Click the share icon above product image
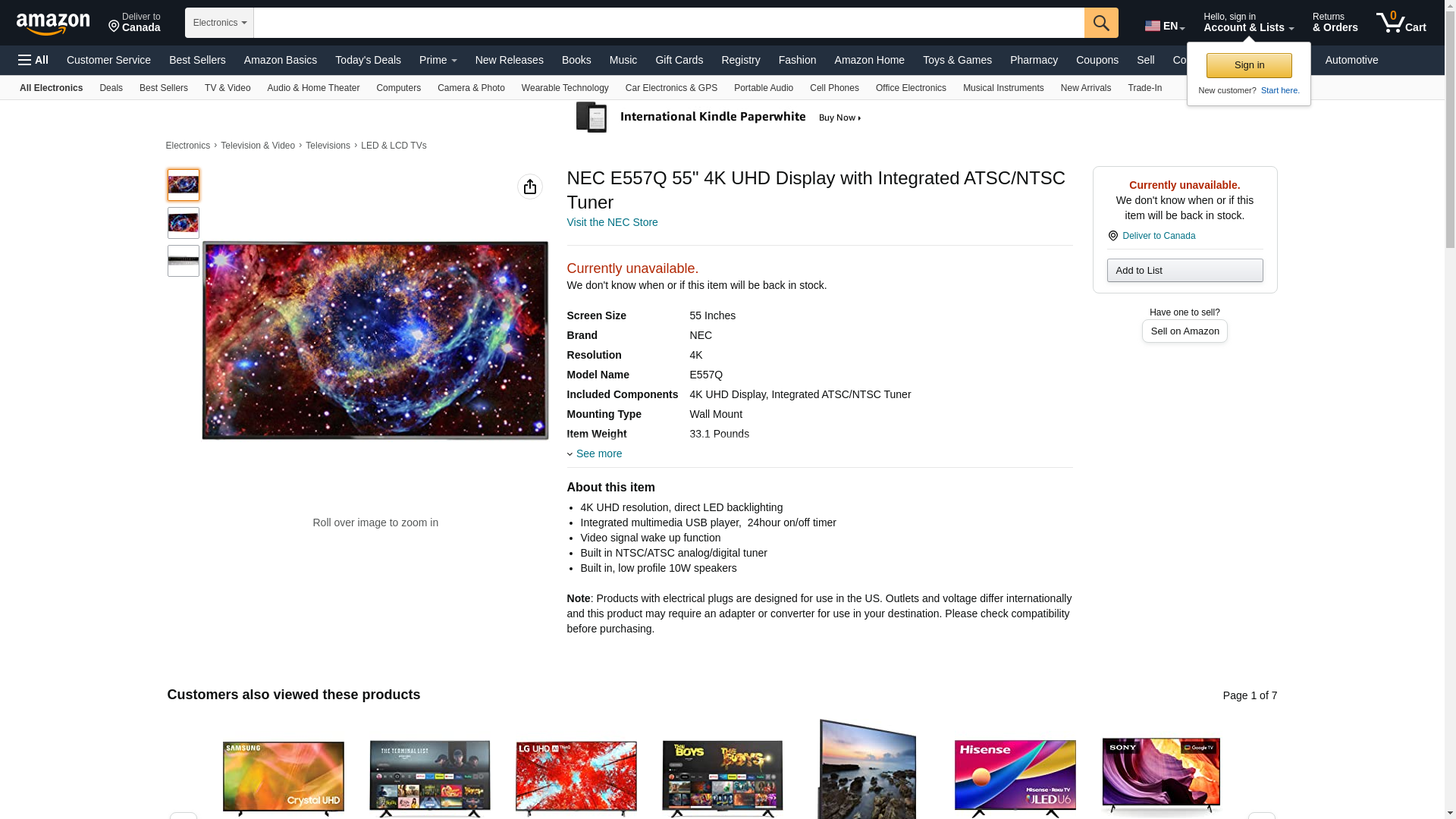Viewport: 1456px width, 819px height. [529, 187]
